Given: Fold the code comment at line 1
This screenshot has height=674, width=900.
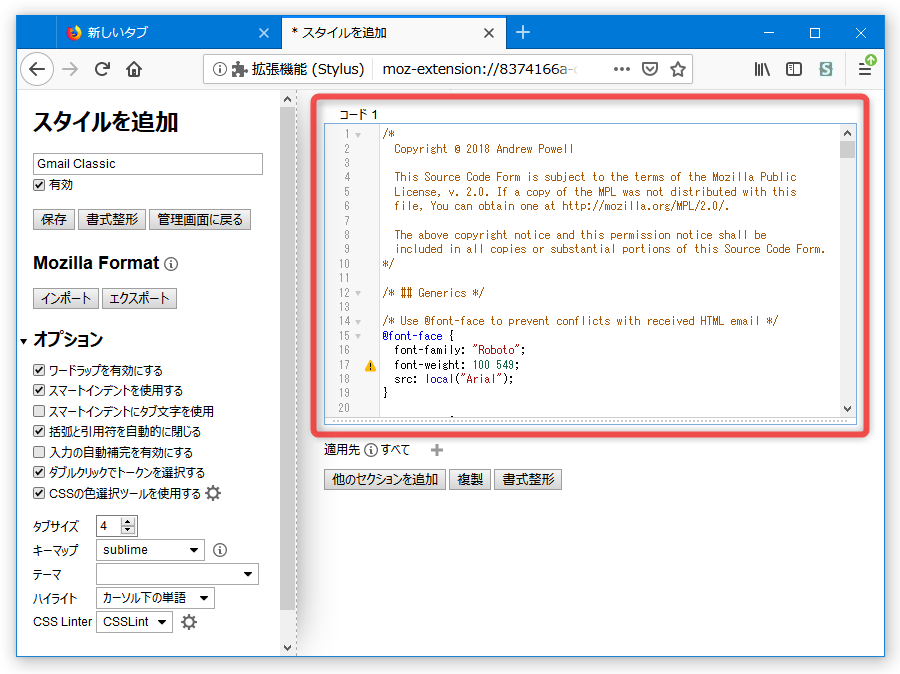Looking at the screenshot, I should coord(358,135).
